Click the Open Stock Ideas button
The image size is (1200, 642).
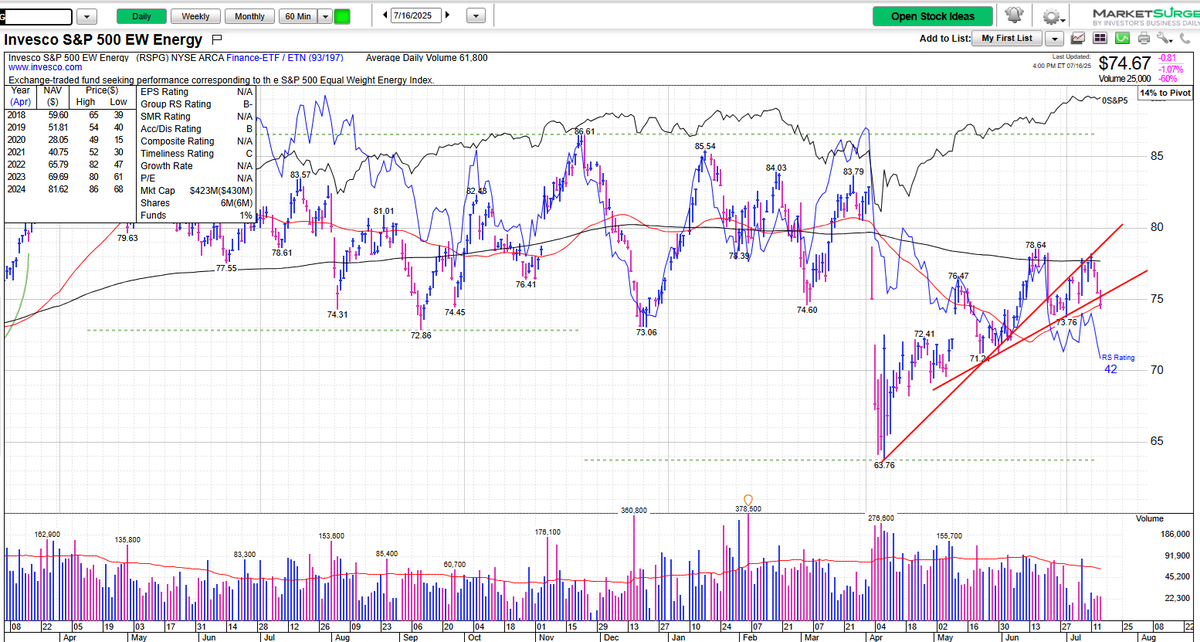[x=933, y=16]
